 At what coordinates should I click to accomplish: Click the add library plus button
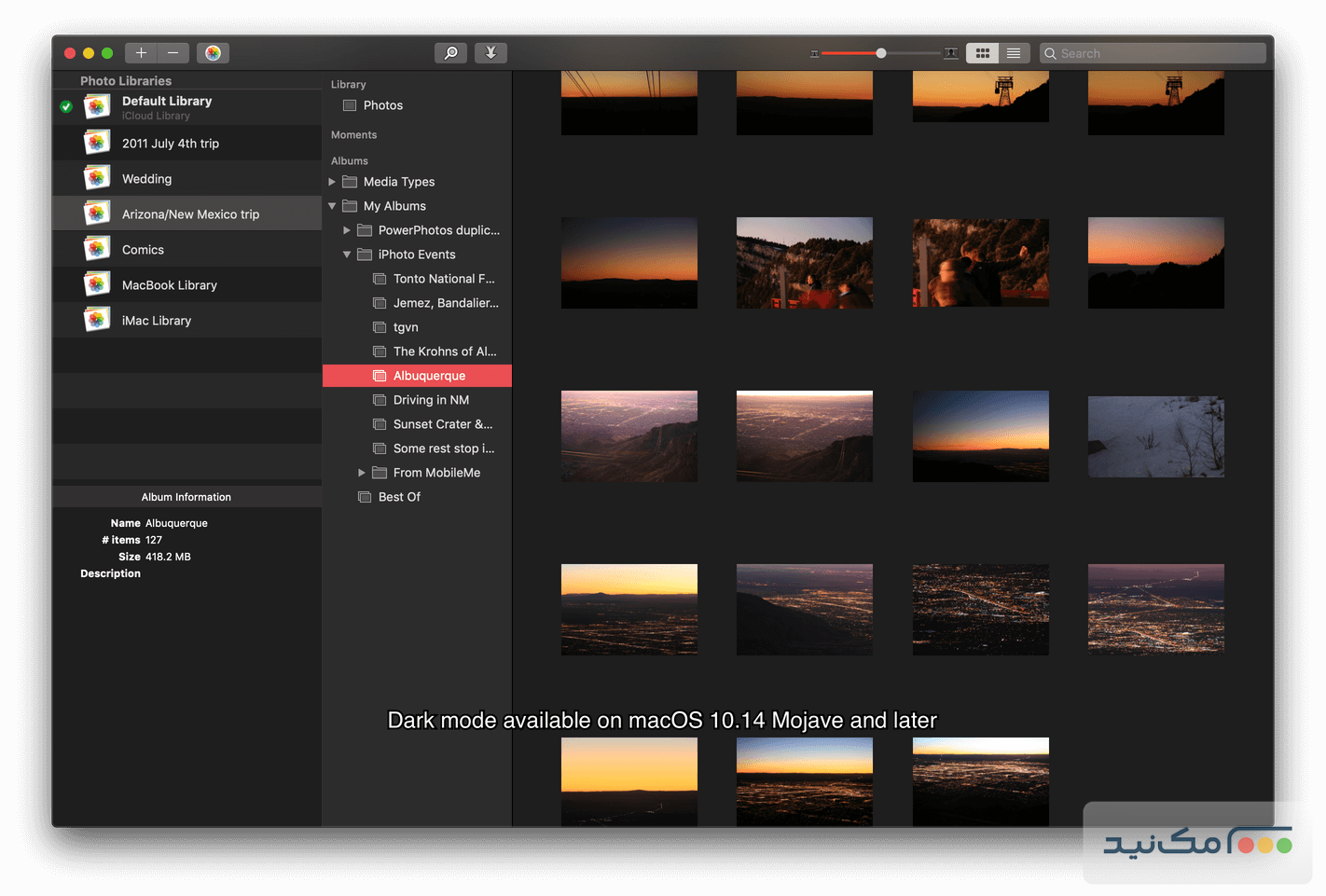pos(141,53)
